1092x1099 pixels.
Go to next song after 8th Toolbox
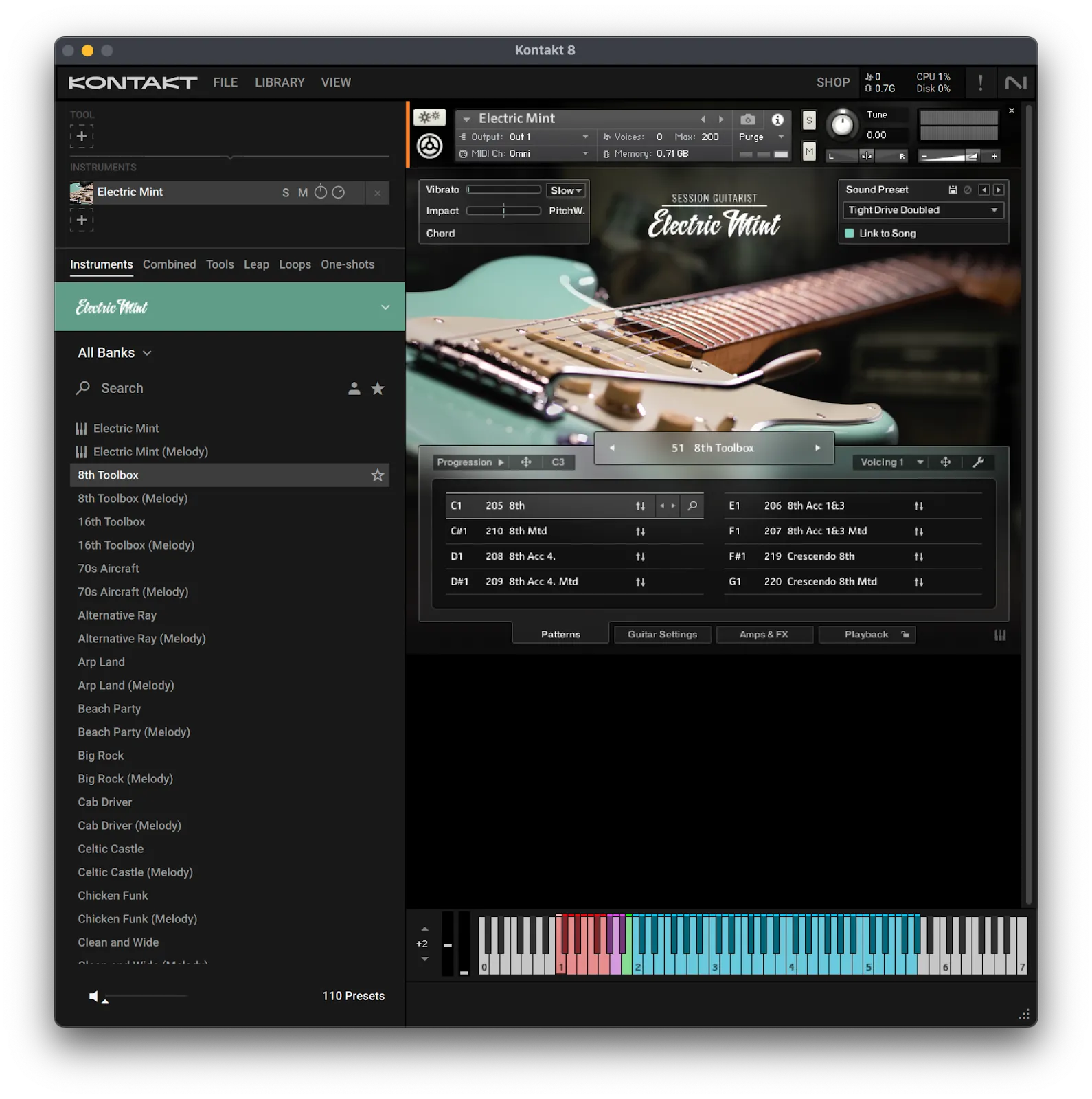coord(817,448)
